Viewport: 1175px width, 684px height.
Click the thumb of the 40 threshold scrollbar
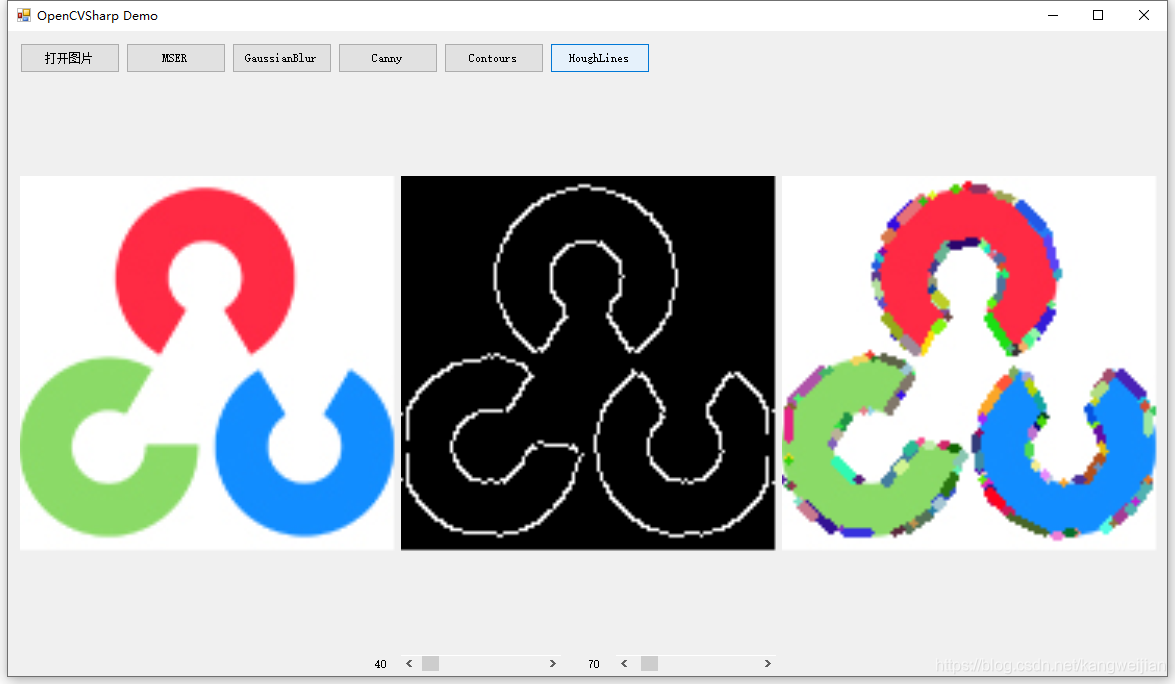point(430,663)
